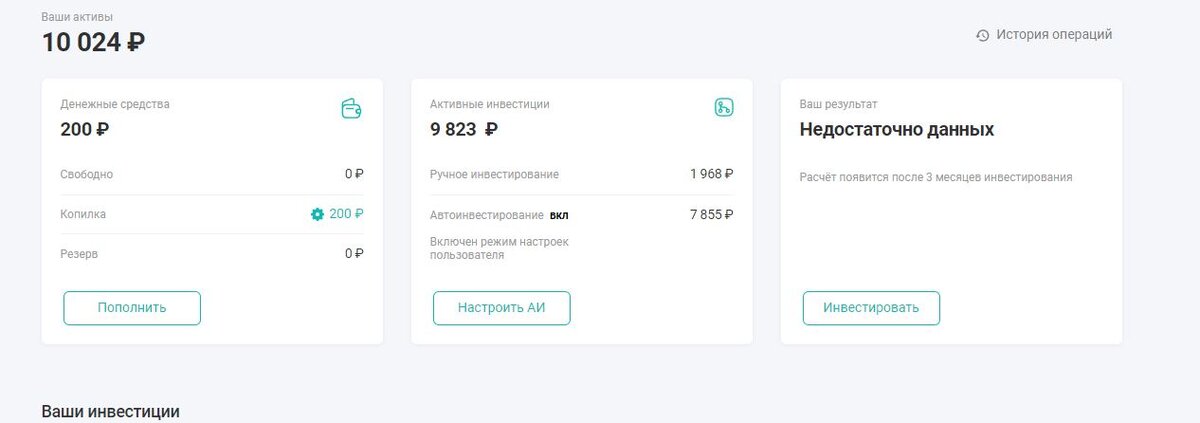1200x423 pixels.
Task: Select the Свободно row label
Action: pyautogui.click(x=86, y=174)
